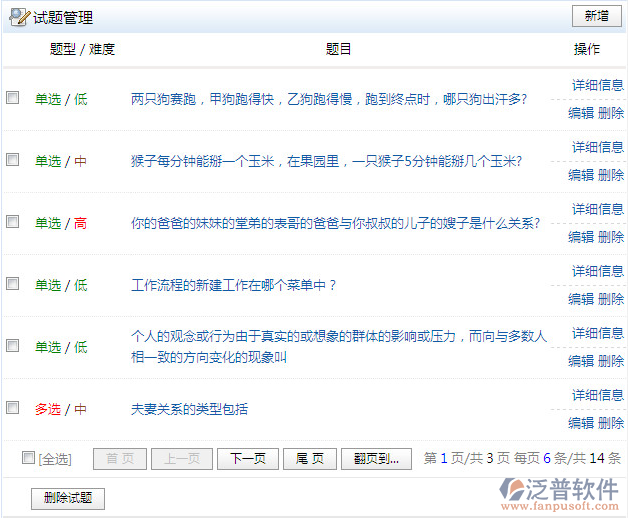Tick checkbox for 夫妻关系的类型包括 question
Image resolution: width=629 pixels, height=522 pixels.
click(12, 408)
